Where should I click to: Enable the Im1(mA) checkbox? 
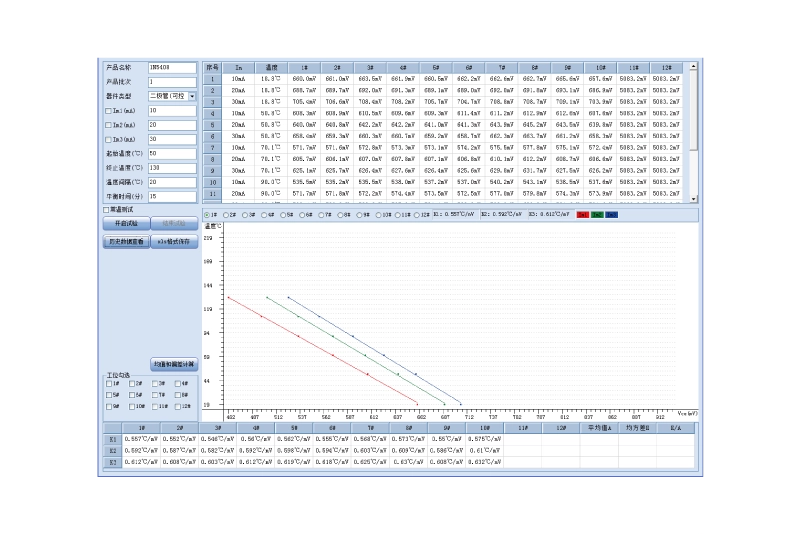[x=109, y=111]
